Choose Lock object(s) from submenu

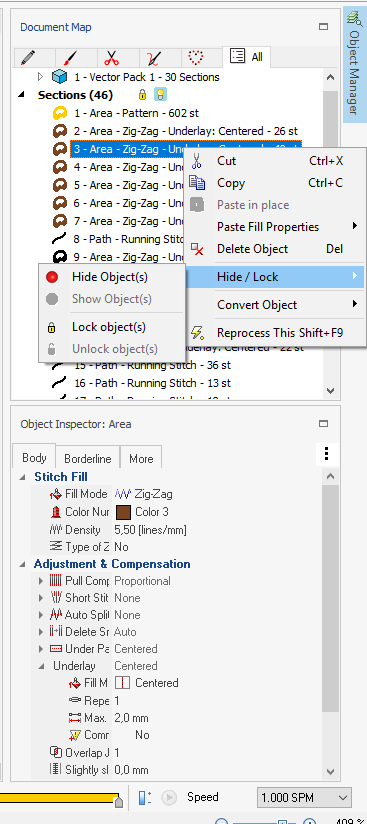(x=109, y=327)
